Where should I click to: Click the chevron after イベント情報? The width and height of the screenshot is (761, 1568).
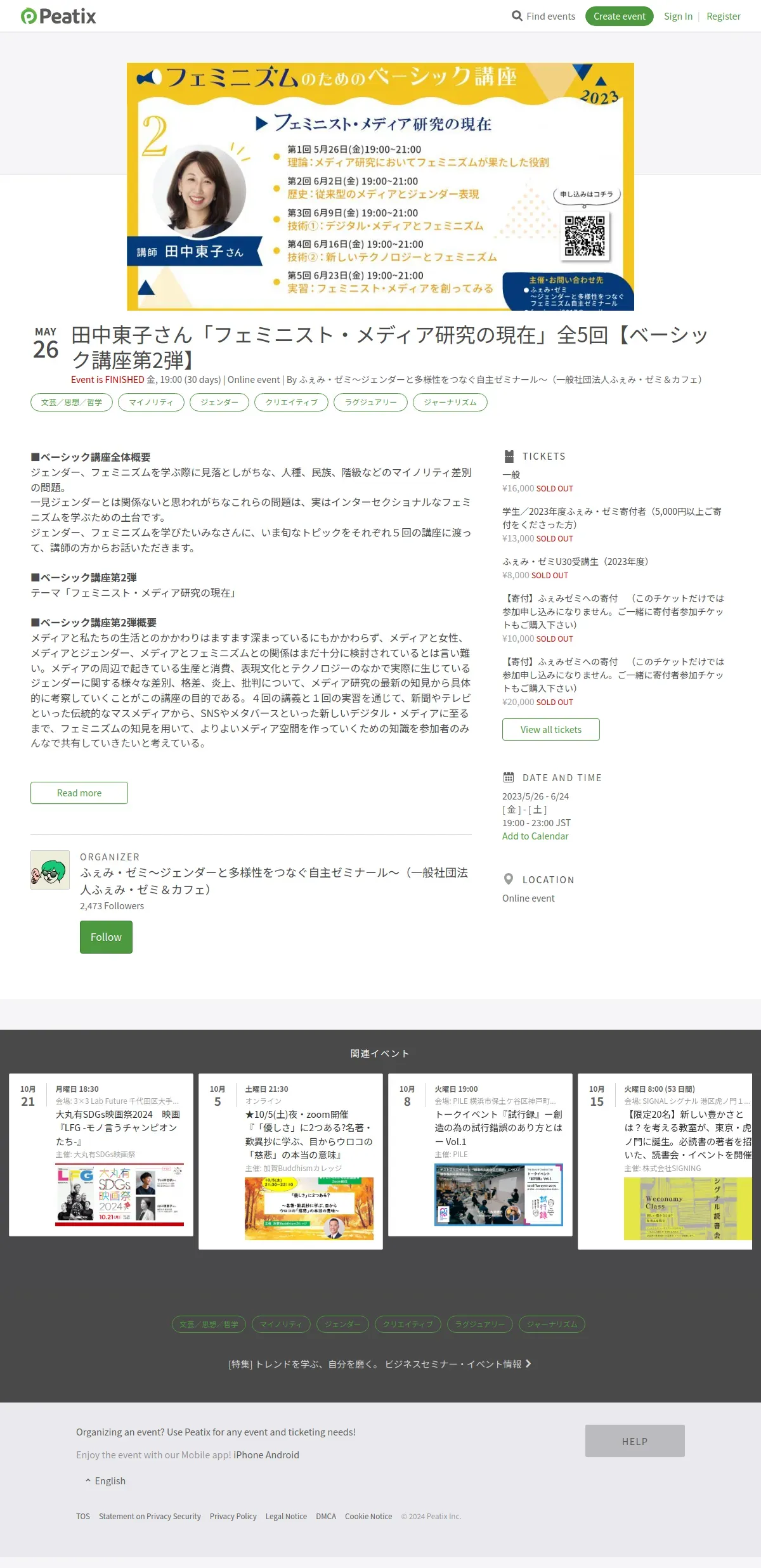point(528,1364)
